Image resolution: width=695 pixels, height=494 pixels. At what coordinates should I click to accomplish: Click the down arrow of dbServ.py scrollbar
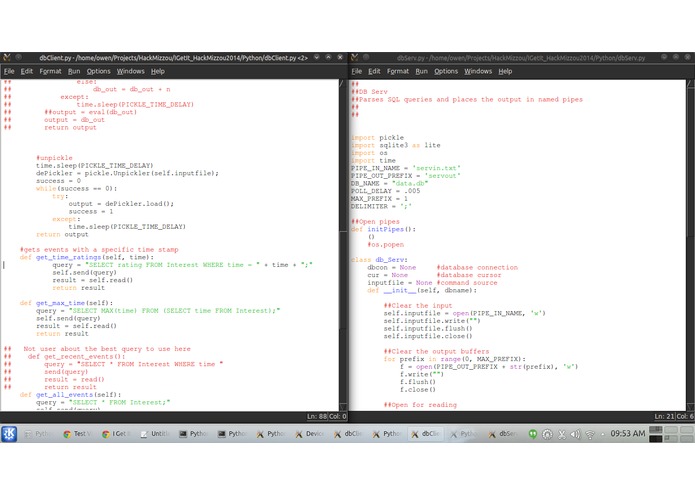click(x=691, y=407)
